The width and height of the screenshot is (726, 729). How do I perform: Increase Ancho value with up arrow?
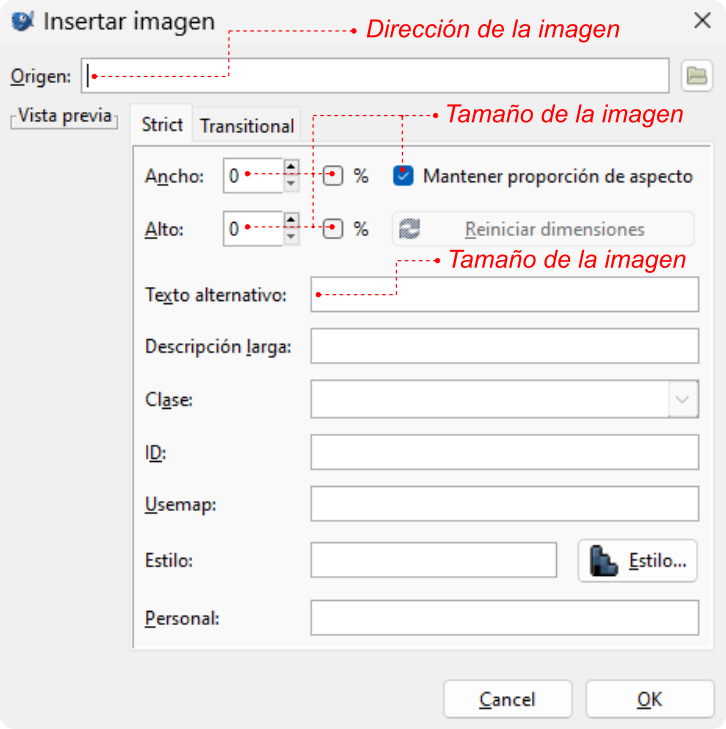291,168
